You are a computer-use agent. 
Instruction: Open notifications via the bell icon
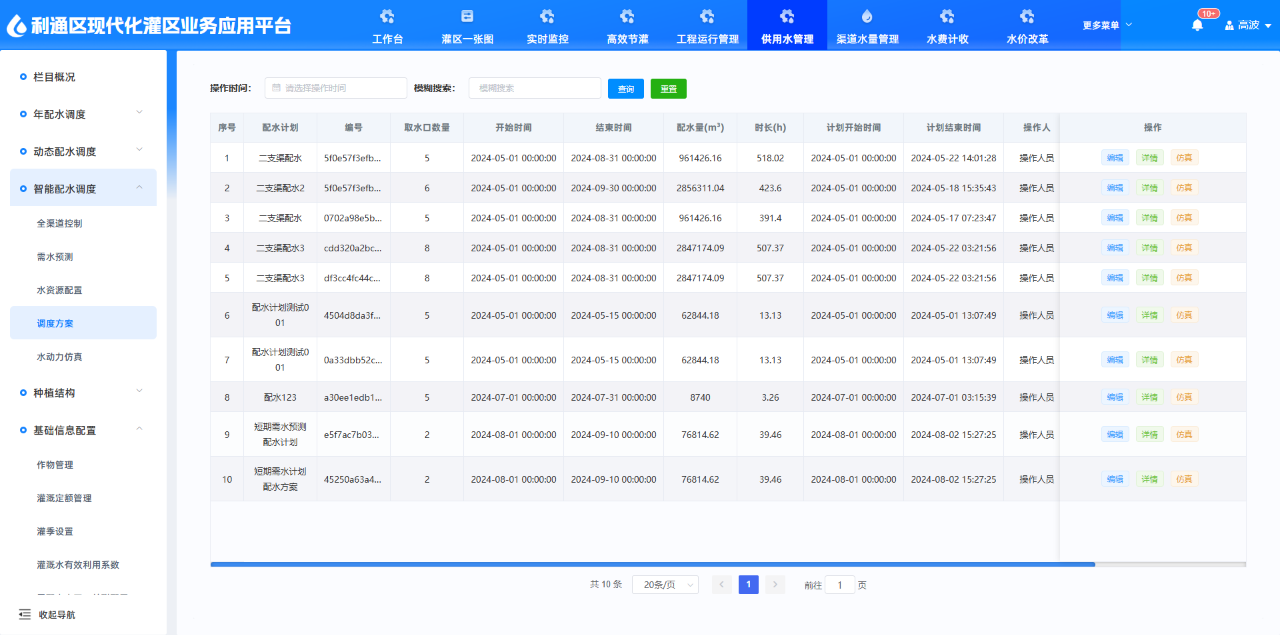1197,25
